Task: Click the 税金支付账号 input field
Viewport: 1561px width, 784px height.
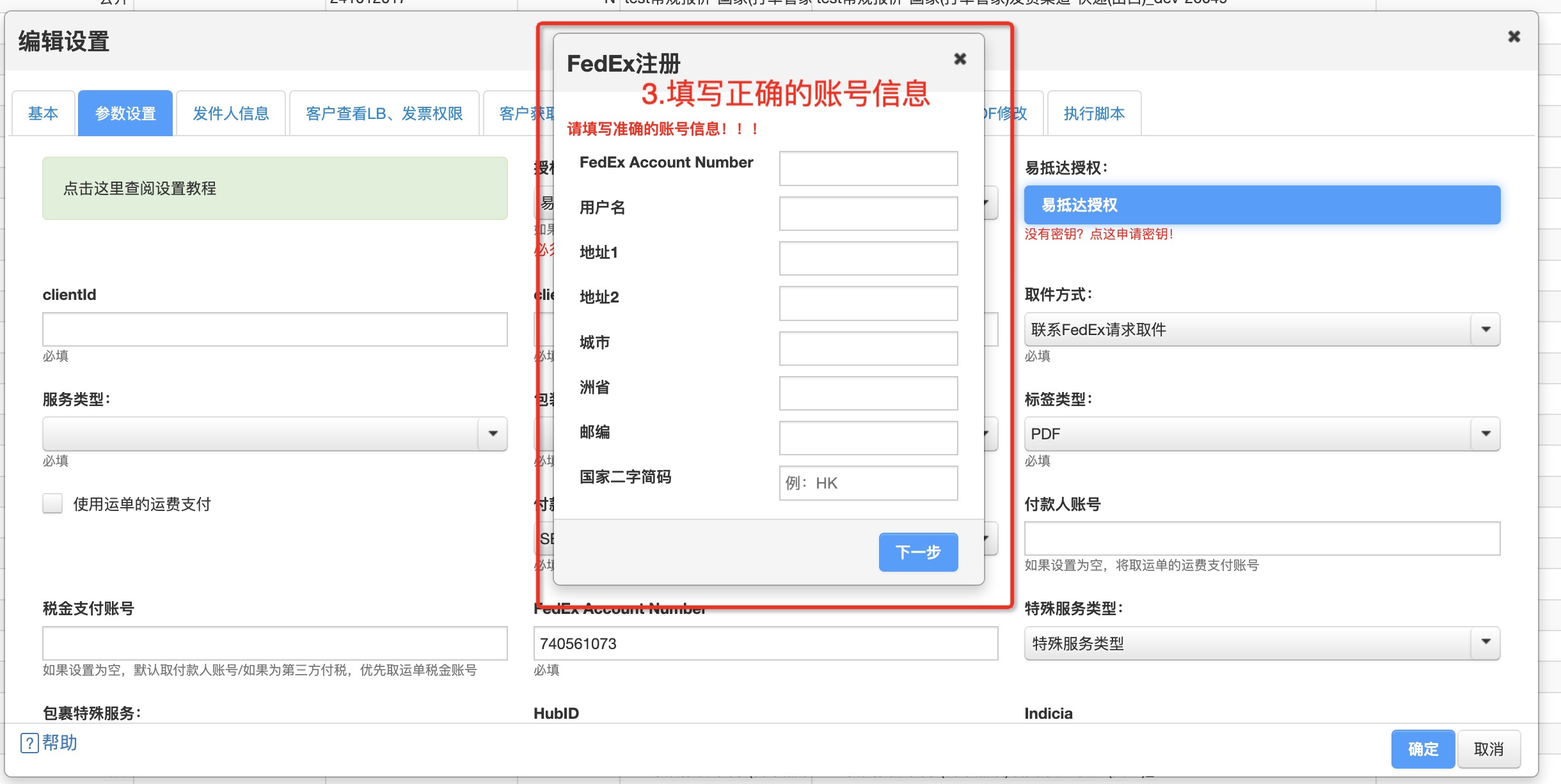Action: tap(275, 643)
